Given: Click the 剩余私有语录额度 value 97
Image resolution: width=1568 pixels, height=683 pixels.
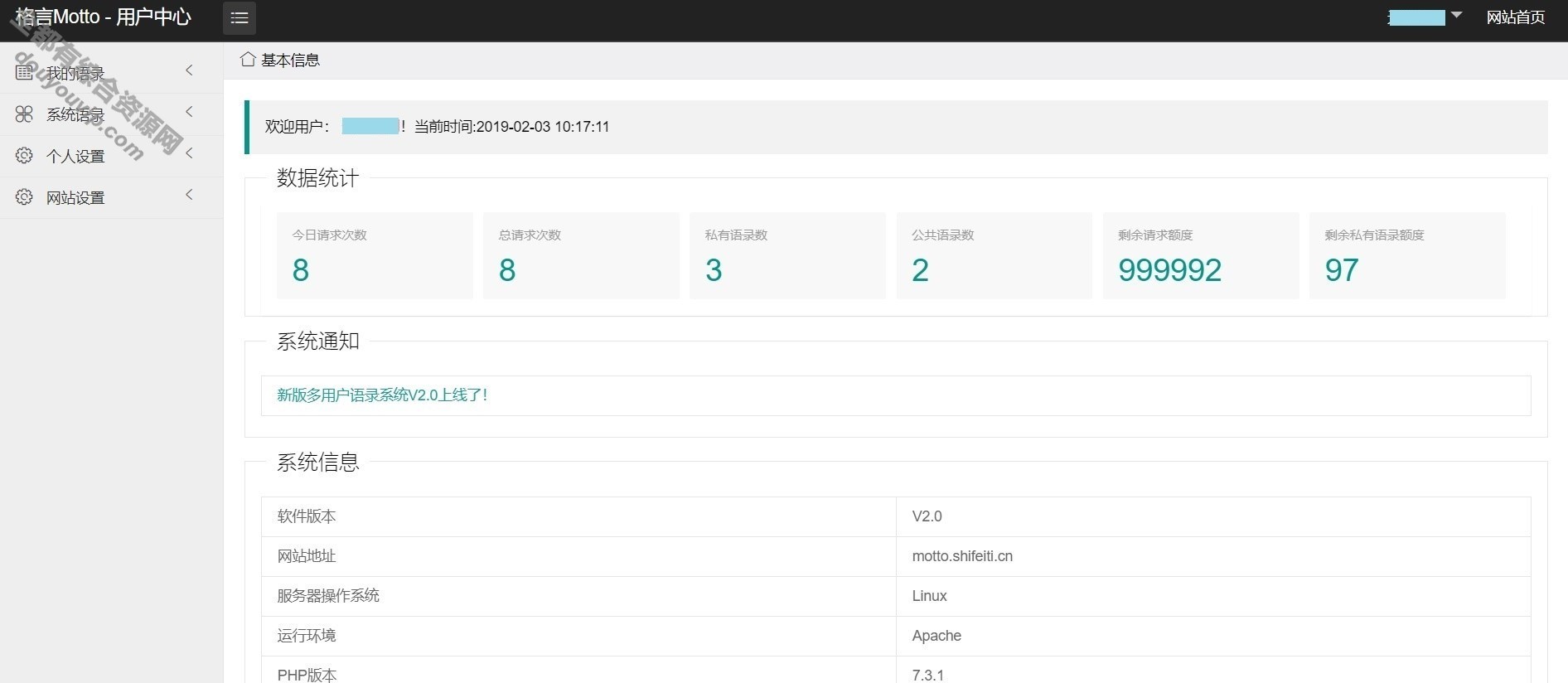Looking at the screenshot, I should 1341,270.
